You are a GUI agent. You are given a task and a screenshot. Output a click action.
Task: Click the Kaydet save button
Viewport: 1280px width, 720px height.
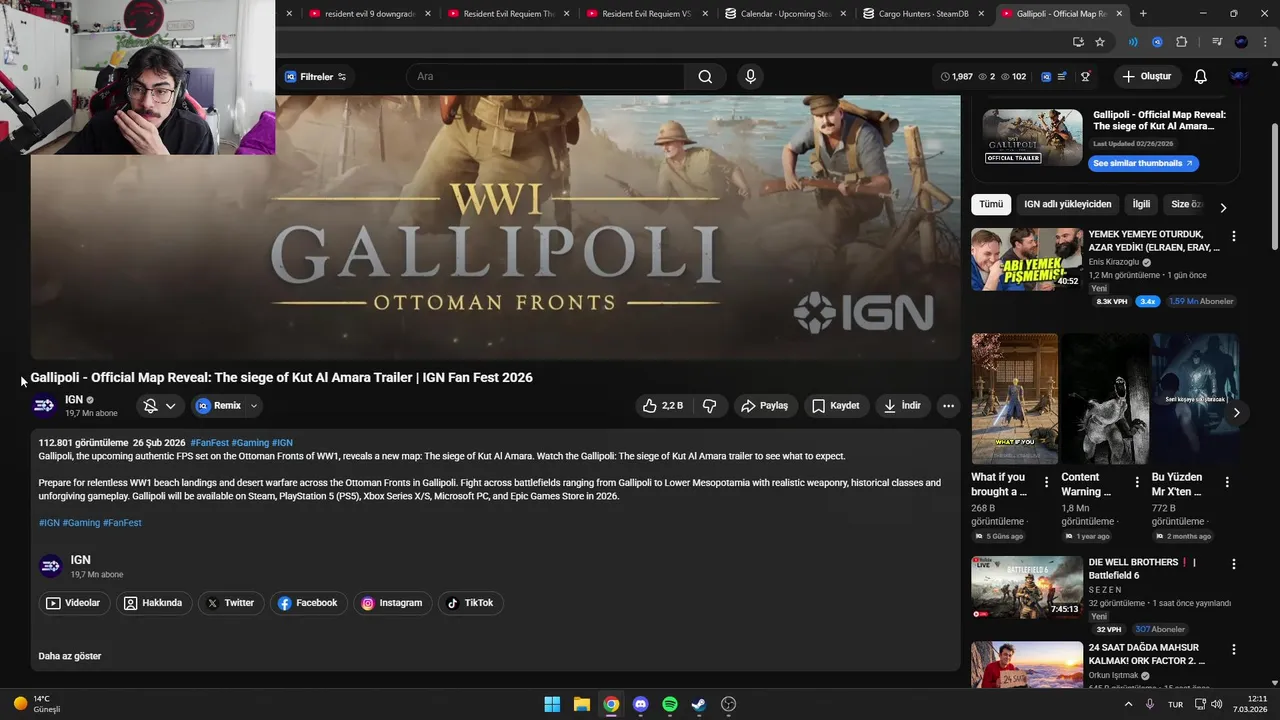click(835, 406)
